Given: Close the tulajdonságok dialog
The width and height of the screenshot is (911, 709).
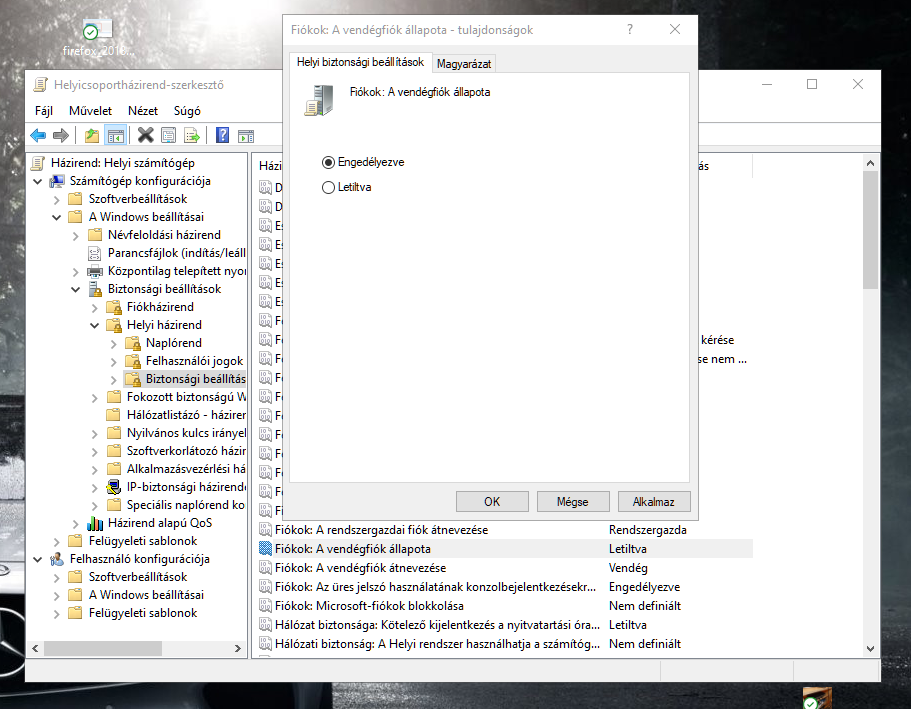Looking at the screenshot, I should click(675, 29).
